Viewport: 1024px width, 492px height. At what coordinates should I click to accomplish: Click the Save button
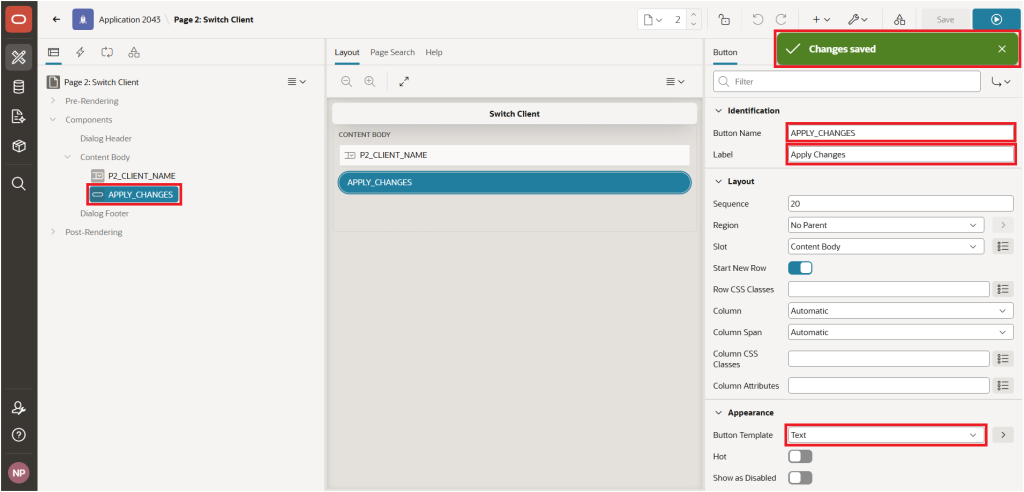click(945, 20)
